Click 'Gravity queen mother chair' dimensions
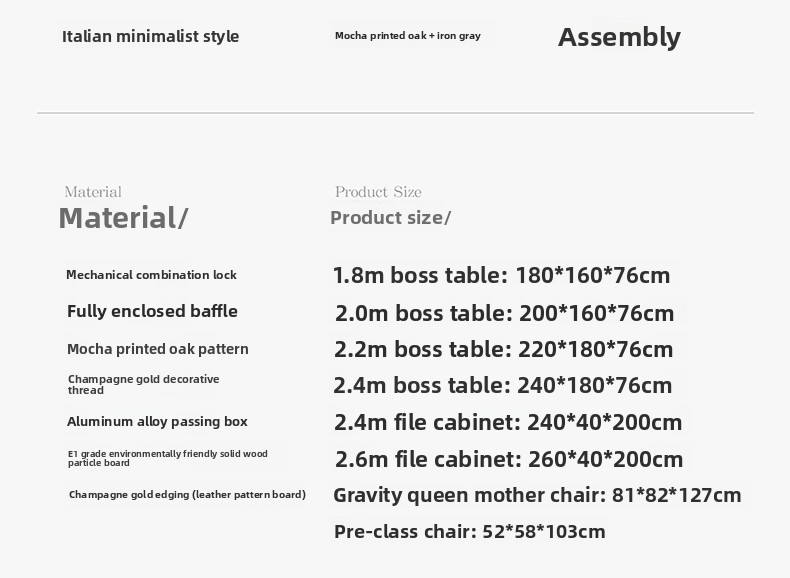The width and height of the screenshot is (790, 578). tap(537, 495)
